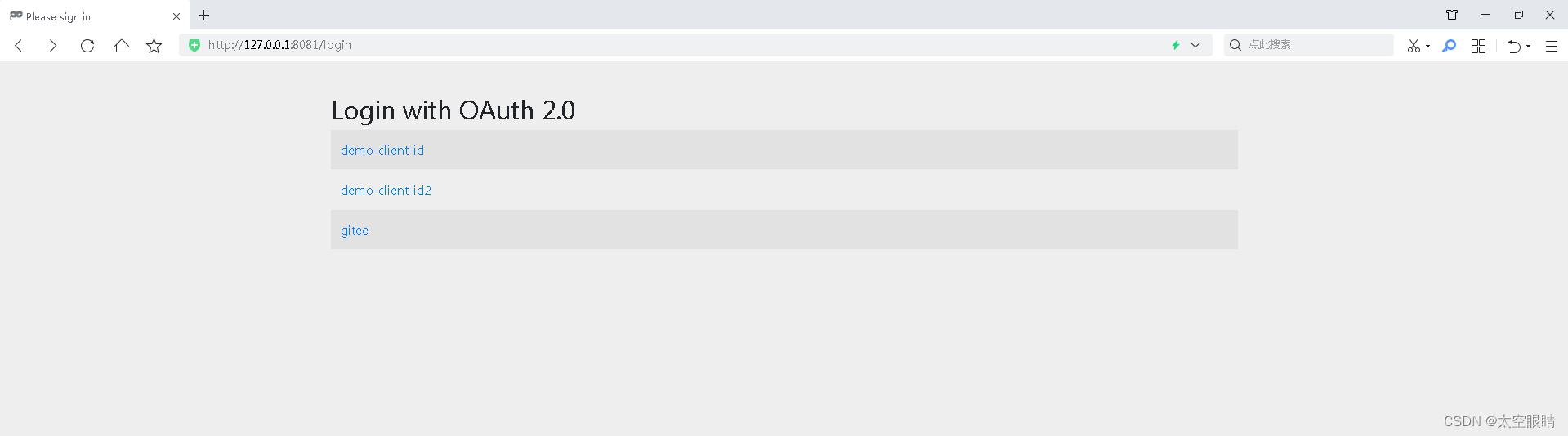The image size is (1568, 436).
Task: Expand the undo history dropdown arrow
Action: click(1528, 46)
